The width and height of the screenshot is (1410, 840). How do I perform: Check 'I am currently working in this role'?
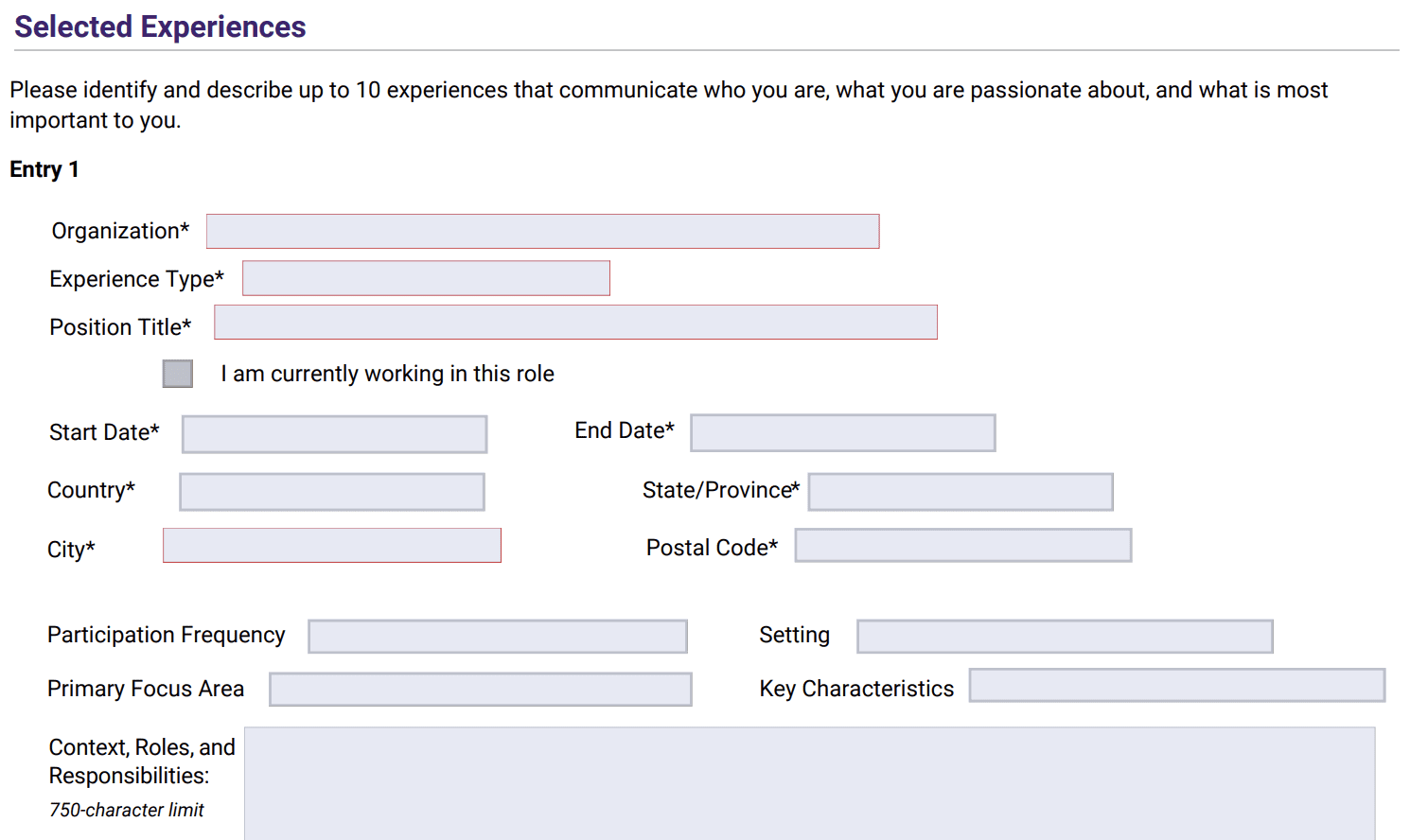[178, 374]
